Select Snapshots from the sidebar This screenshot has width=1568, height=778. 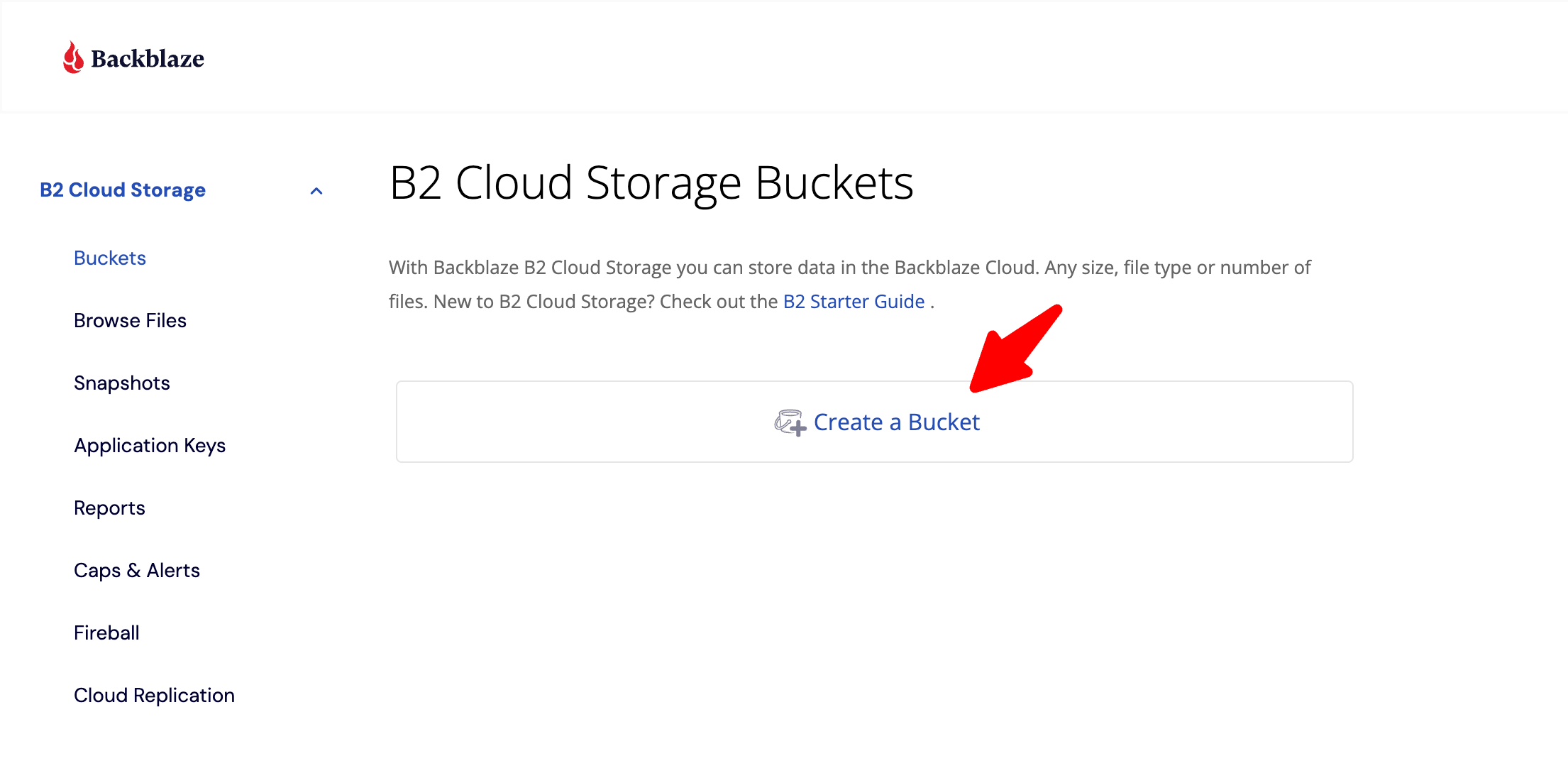coord(122,383)
